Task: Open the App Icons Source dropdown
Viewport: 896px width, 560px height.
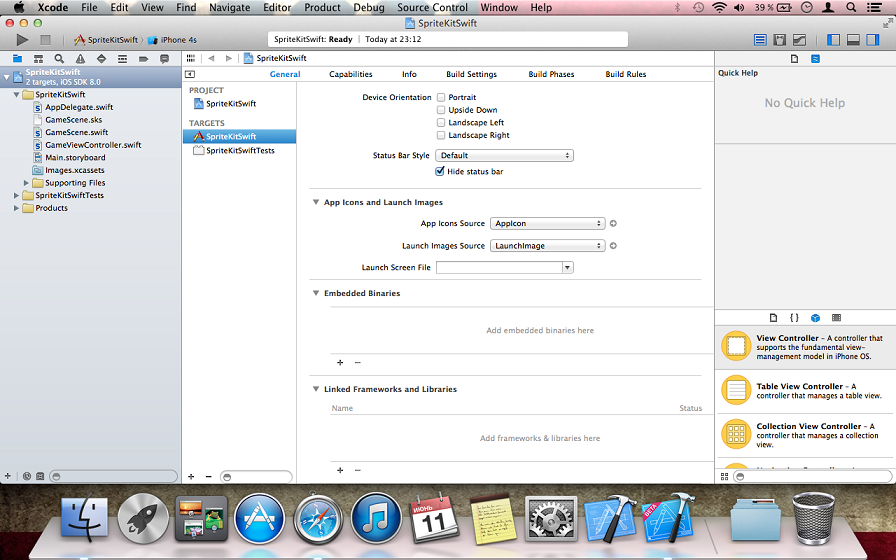Action: click(x=547, y=223)
